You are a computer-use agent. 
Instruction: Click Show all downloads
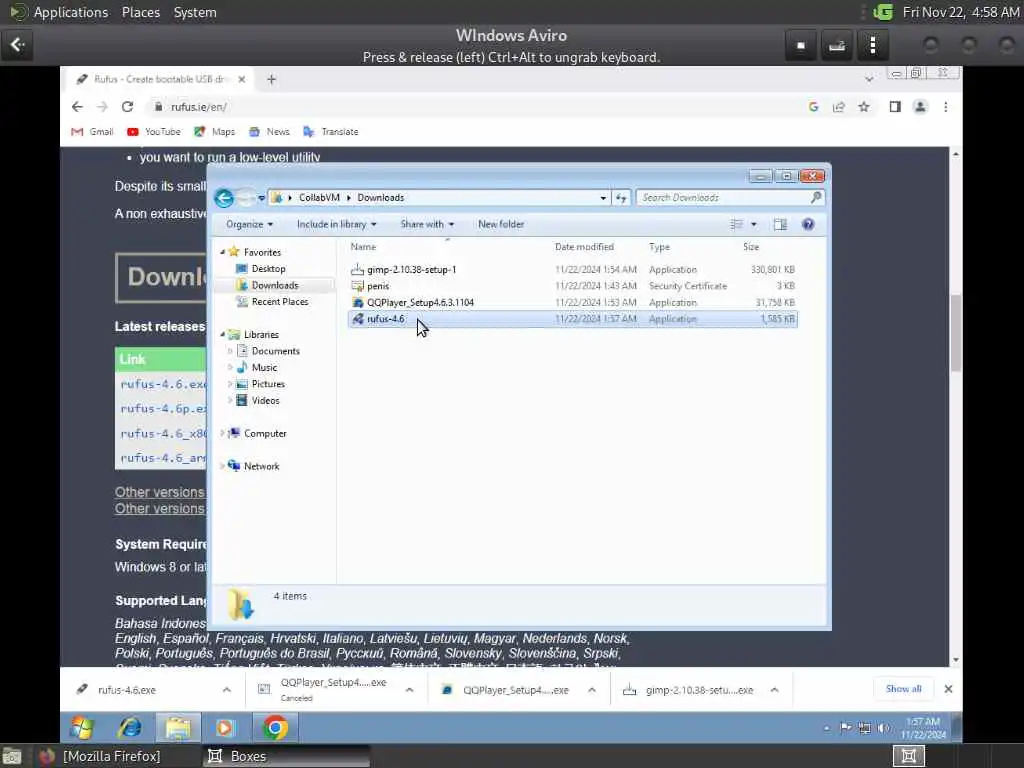click(x=904, y=689)
